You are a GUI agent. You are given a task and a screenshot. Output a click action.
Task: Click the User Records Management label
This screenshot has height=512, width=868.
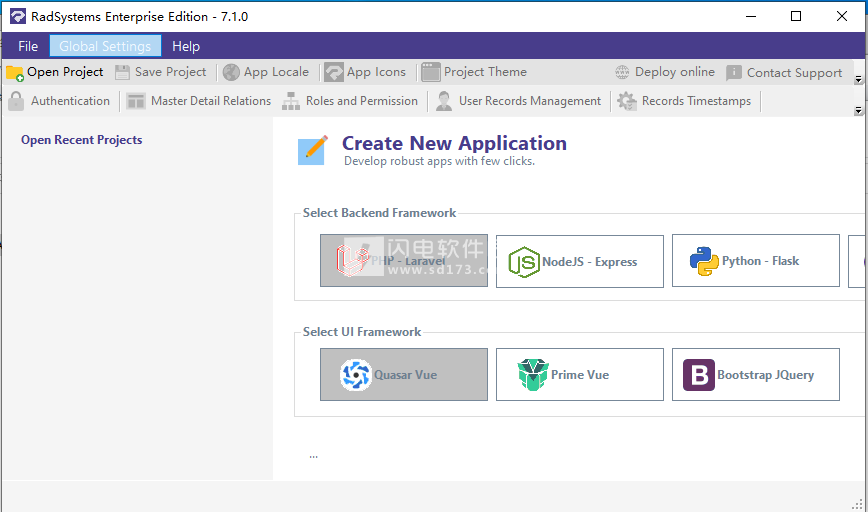[x=530, y=101]
